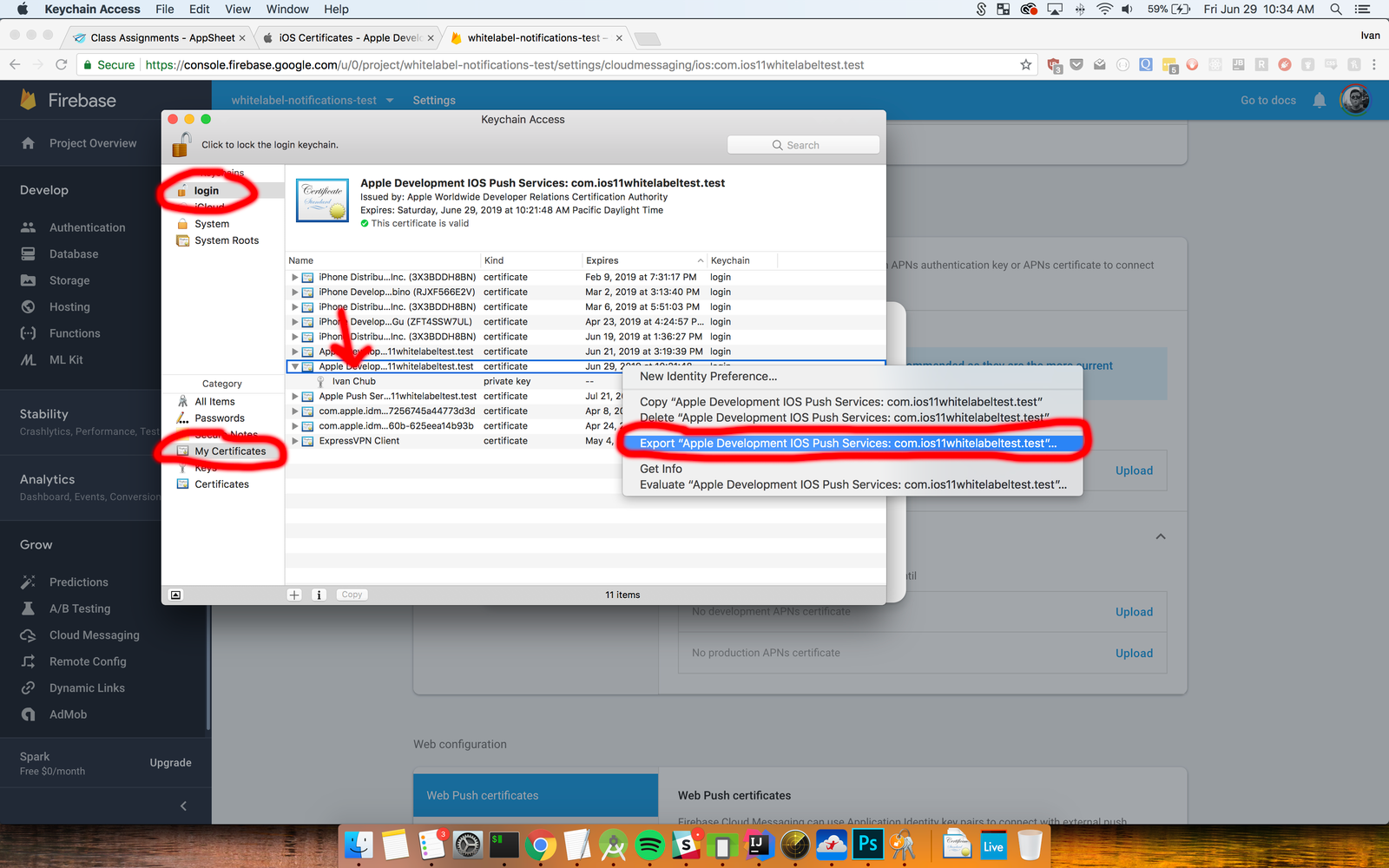The width and height of the screenshot is (1389, 868).
Task: Open Cloud Messaging in Firebase sidebar
Action: [94, 635]
